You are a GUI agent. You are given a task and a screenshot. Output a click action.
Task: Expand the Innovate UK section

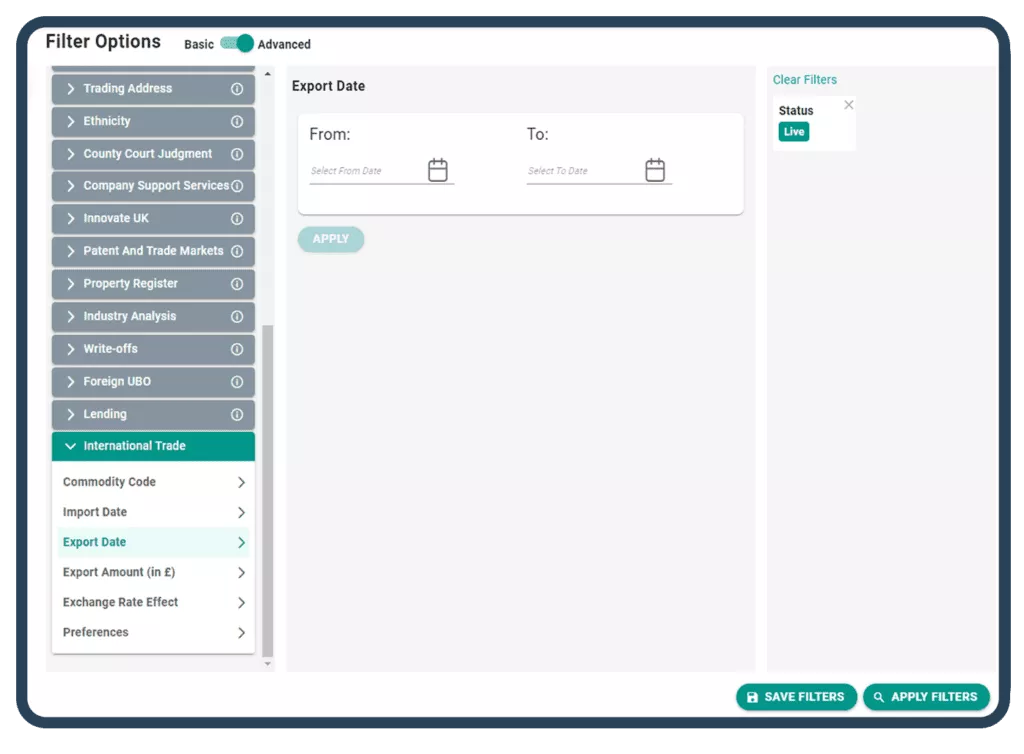(x=153, y=219)
